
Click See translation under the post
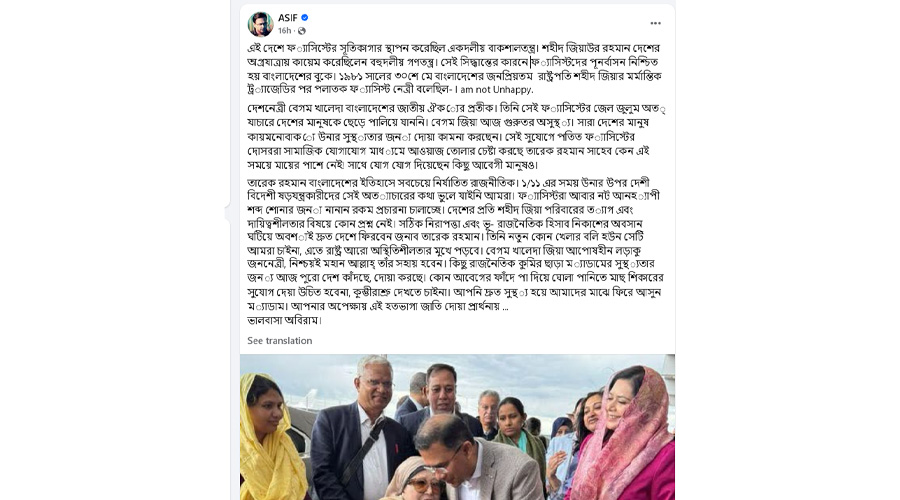coord(280,340)
